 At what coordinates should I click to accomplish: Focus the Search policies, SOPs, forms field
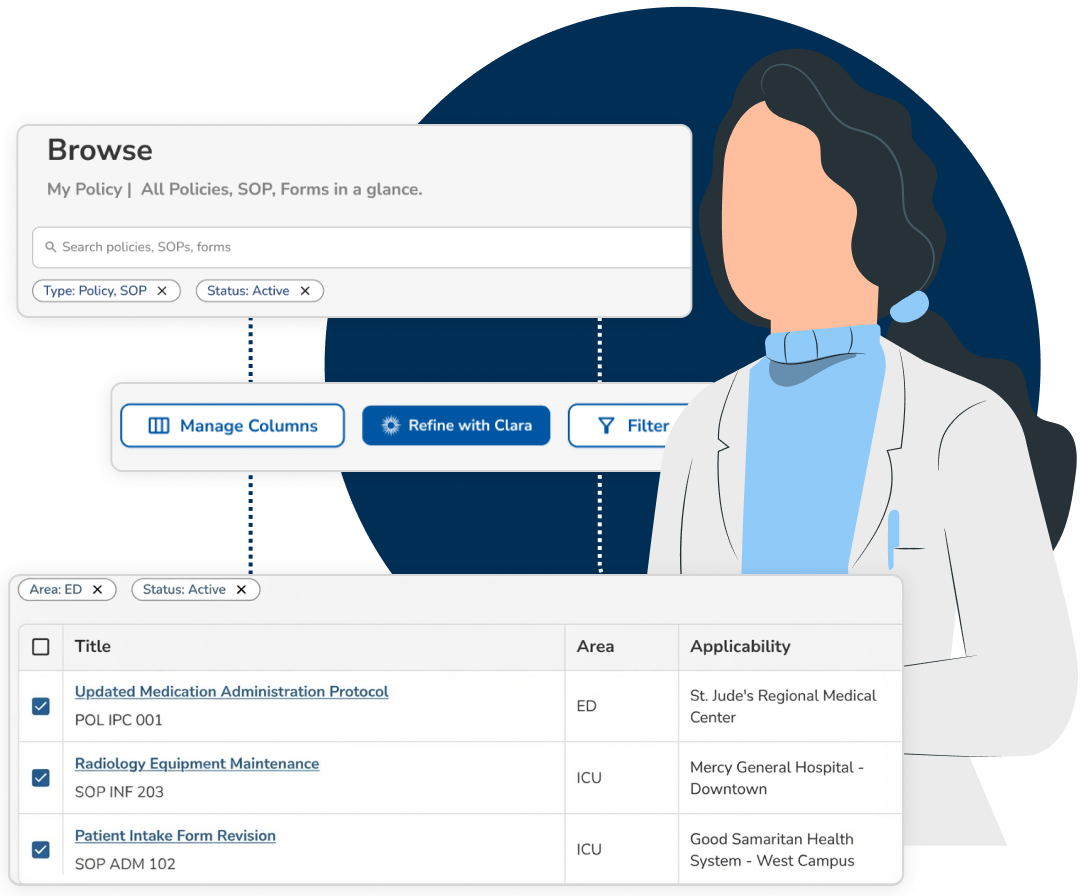click(362, 247)
